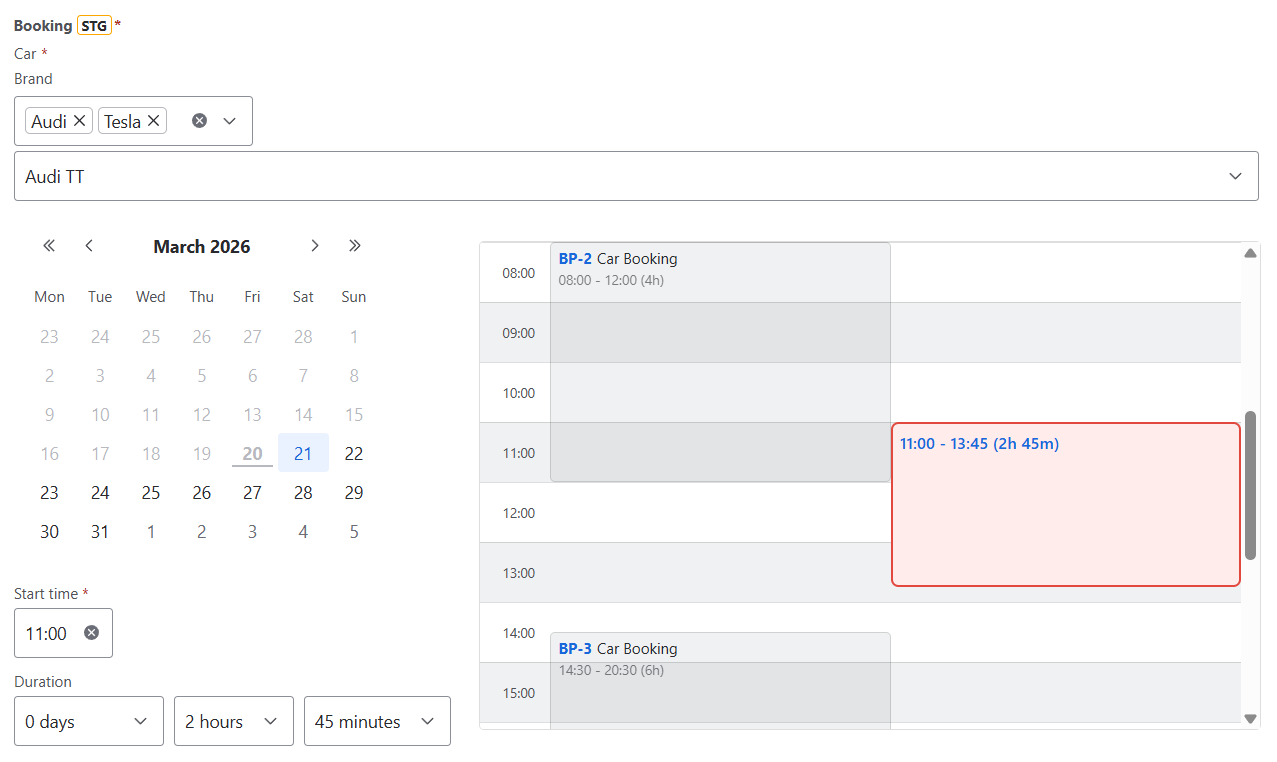Viewport: 1277px width, 762px height.
Task: Open the Audi TT car dropdown
Action: 636,176
